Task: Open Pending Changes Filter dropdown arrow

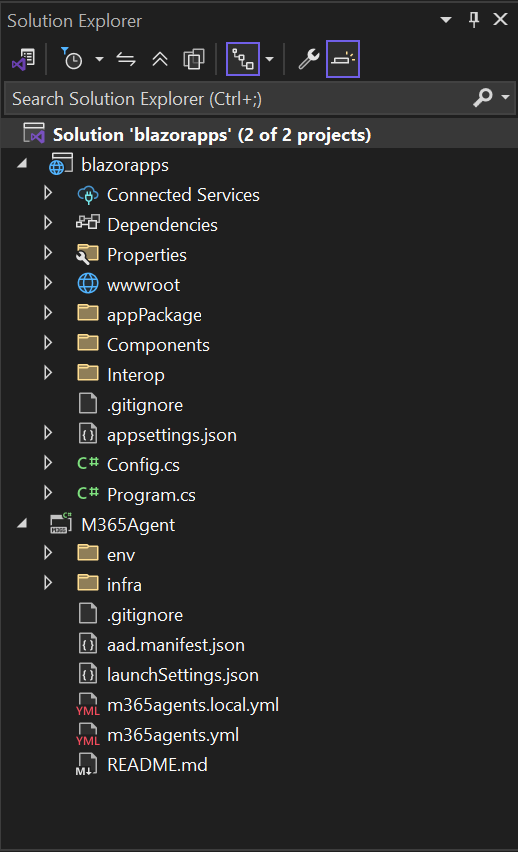Action: [x=99, y=59]
